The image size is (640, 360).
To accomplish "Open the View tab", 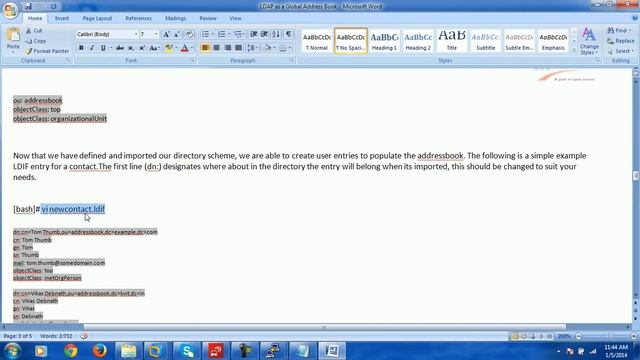I will click(x=235, y=18).
